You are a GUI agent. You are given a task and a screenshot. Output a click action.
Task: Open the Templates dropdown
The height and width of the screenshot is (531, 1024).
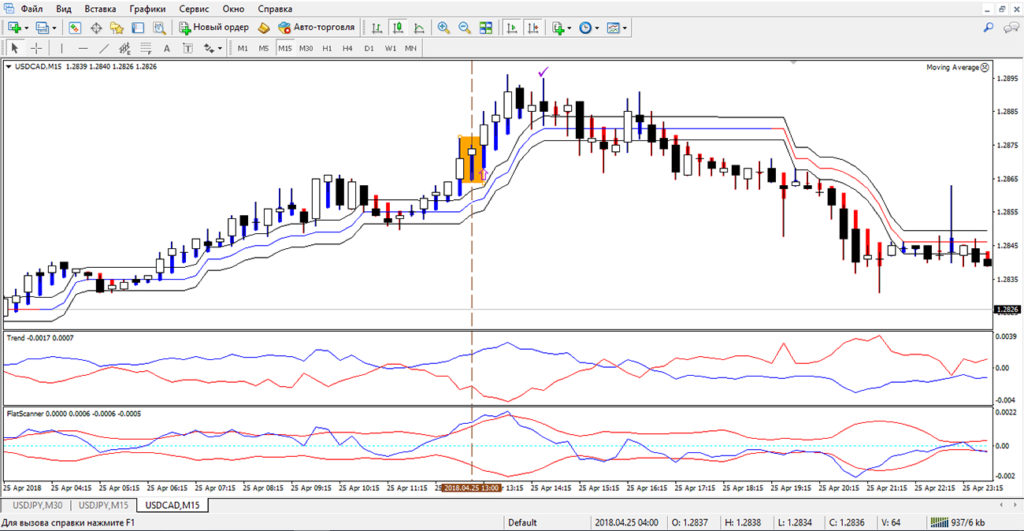[617, 28]
